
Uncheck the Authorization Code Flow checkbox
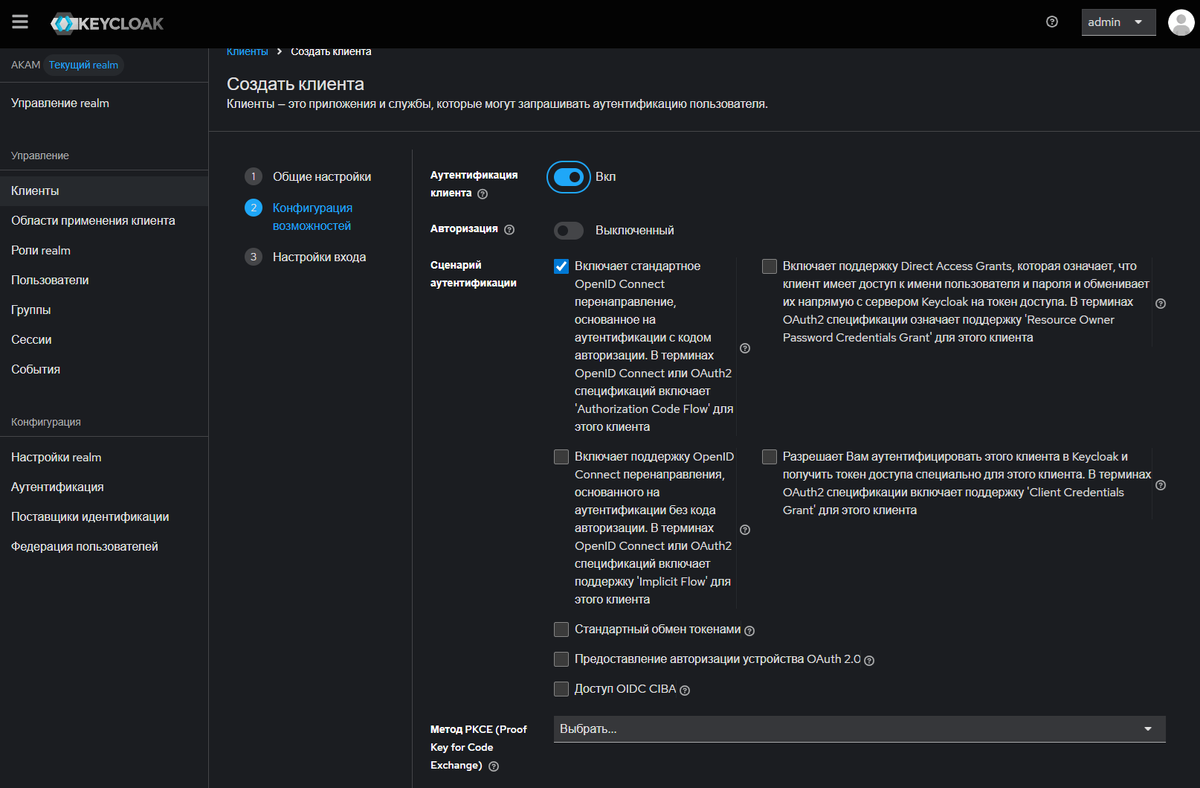tap(561, 267)
